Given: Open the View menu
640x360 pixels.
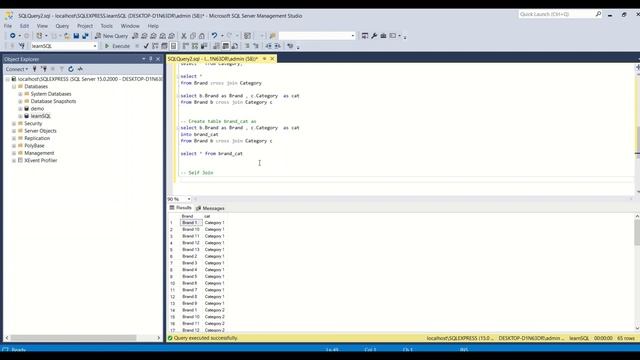Looking at the screenshot, I should [x=42, y=26].
